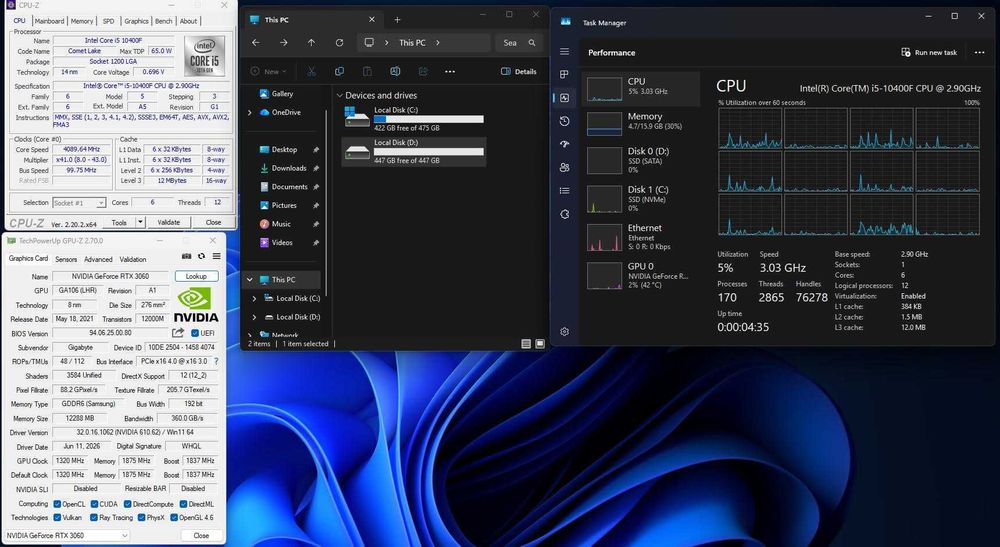Click Validate button in CPU-Z

[168, 222]
